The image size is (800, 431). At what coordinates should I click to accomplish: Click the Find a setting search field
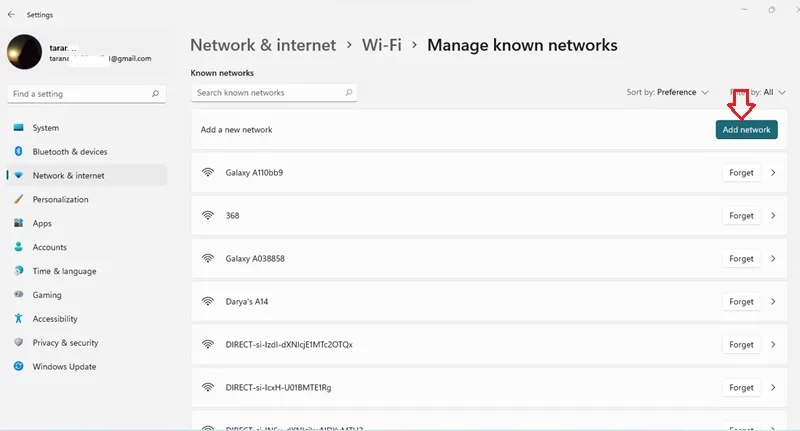click(86, 94)
